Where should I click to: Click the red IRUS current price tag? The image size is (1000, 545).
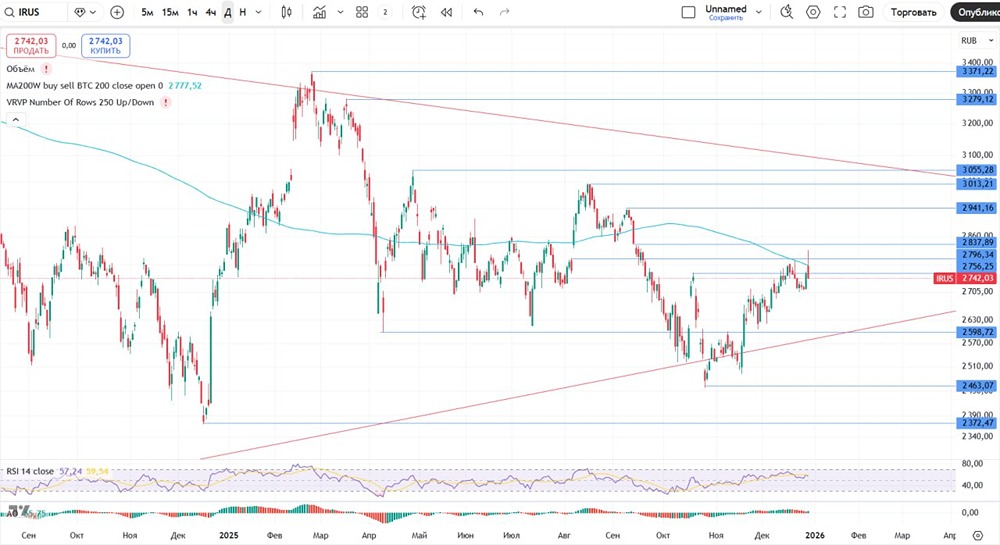pyautogui.click(x=964, y=279)
